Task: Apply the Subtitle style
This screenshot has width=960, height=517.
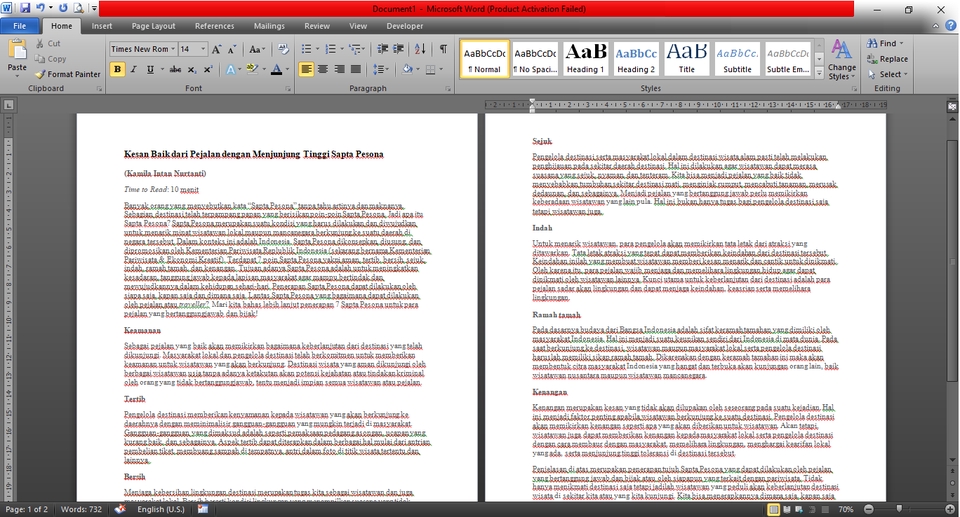Action: tap(737, 59)
